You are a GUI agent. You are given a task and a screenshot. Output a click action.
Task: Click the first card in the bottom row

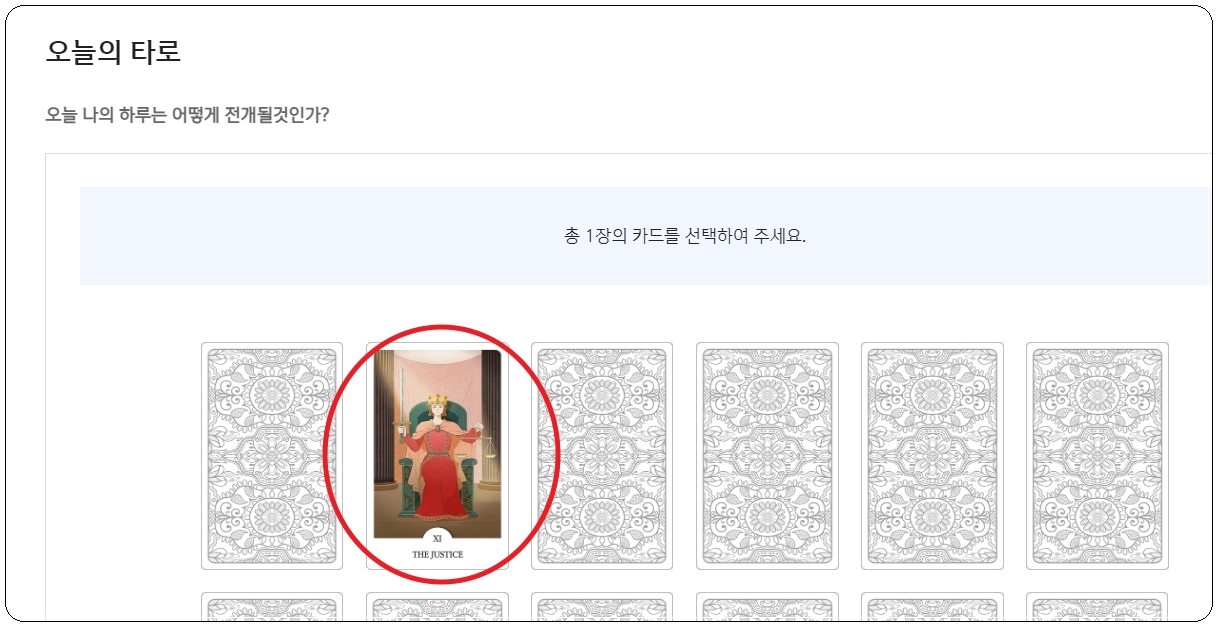pyautogui.click(x=272, y=607)
